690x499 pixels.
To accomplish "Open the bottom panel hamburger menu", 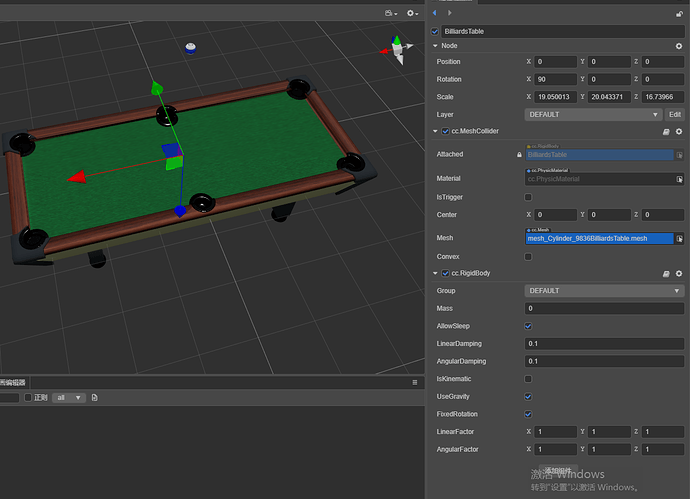I will [x=415, y=382].
